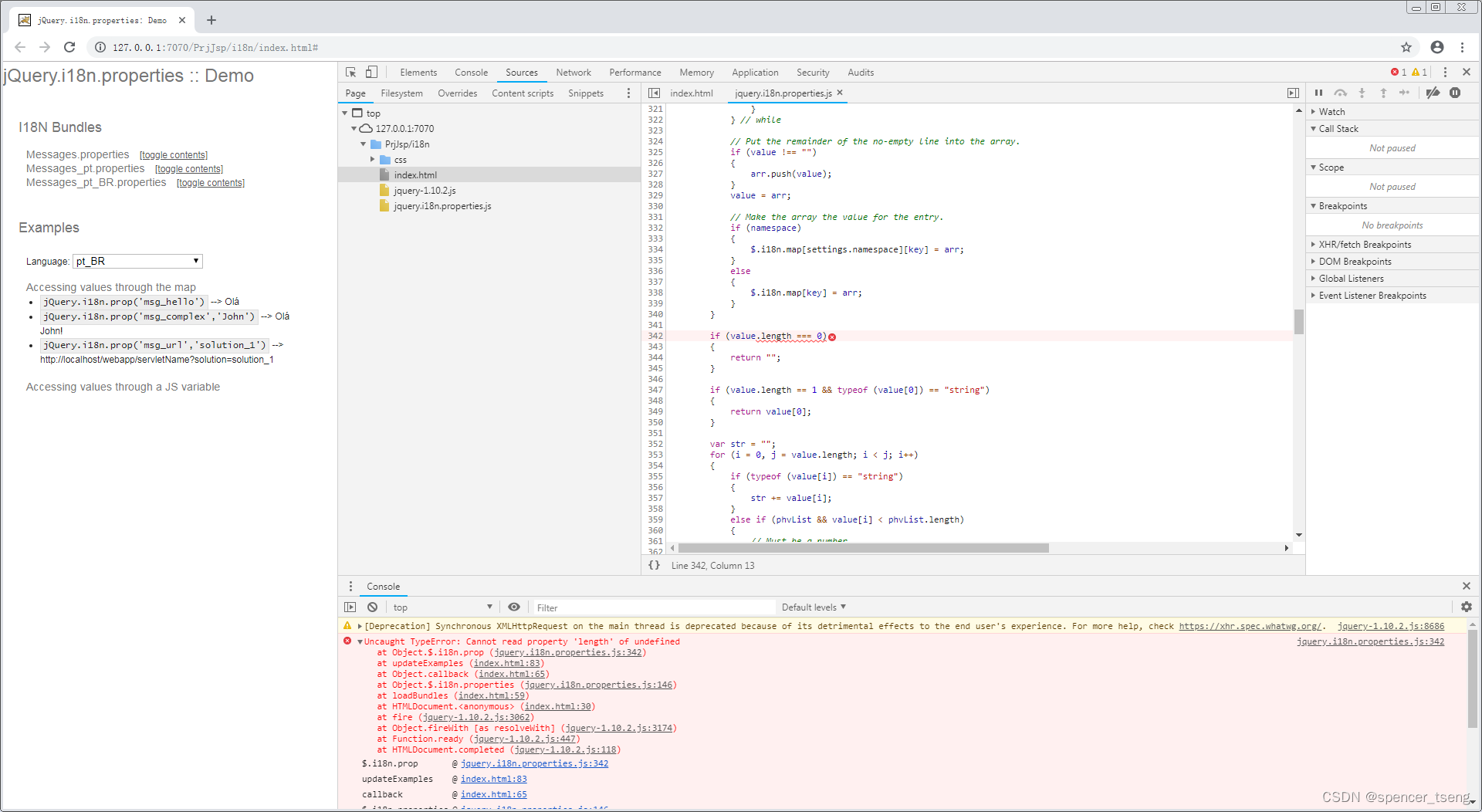Viewport: 1482px width, 812px height.
Task: Toggle the breakpoint on line 342
Action: click(x=655, y=336)
